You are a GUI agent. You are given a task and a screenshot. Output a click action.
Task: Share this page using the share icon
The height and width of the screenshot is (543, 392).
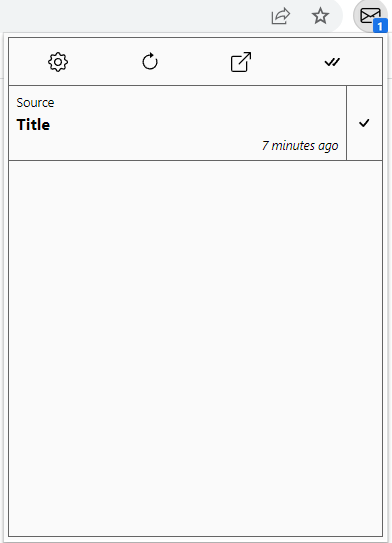click(x=280, y=16)
